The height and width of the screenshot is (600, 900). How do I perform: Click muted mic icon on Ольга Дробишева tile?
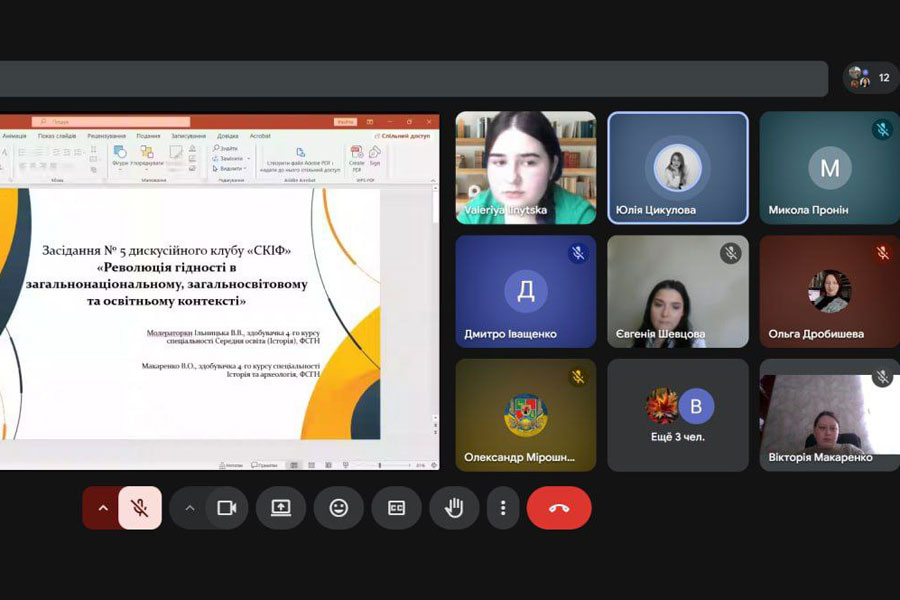pos(882,253)
